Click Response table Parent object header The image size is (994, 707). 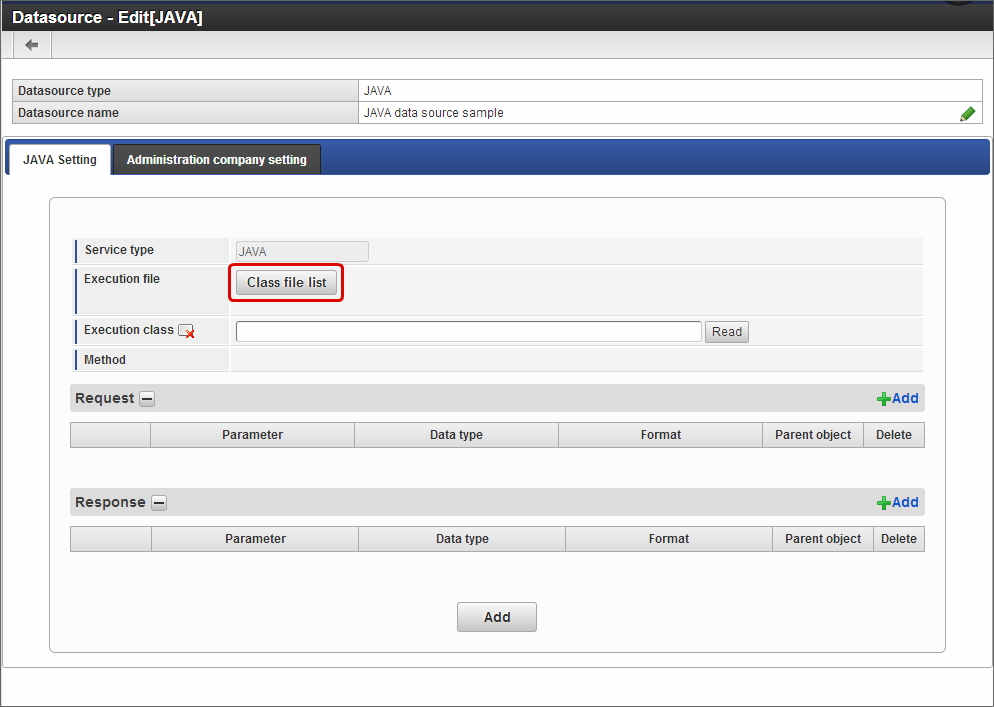click(x=823, y=539)
